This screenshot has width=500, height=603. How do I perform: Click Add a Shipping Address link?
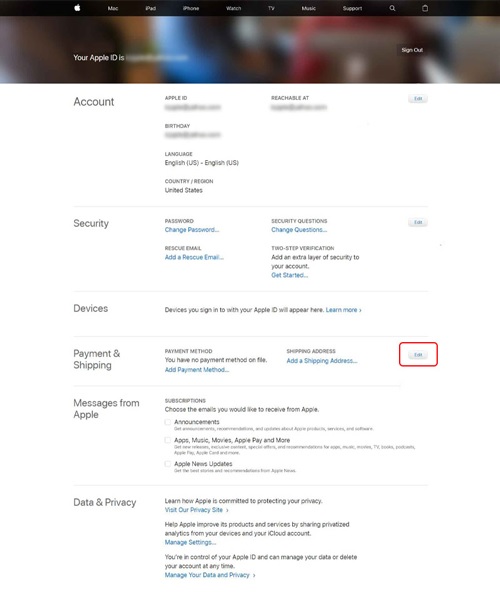tap(322, 361)
